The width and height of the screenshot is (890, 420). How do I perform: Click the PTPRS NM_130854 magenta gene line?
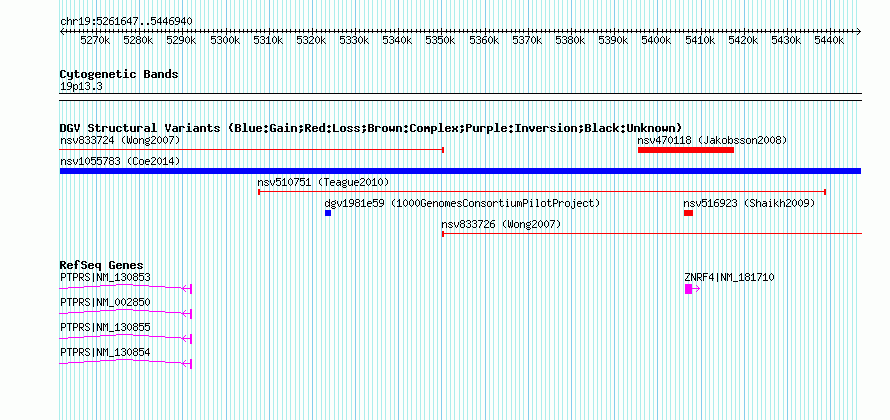click(126, 363)
